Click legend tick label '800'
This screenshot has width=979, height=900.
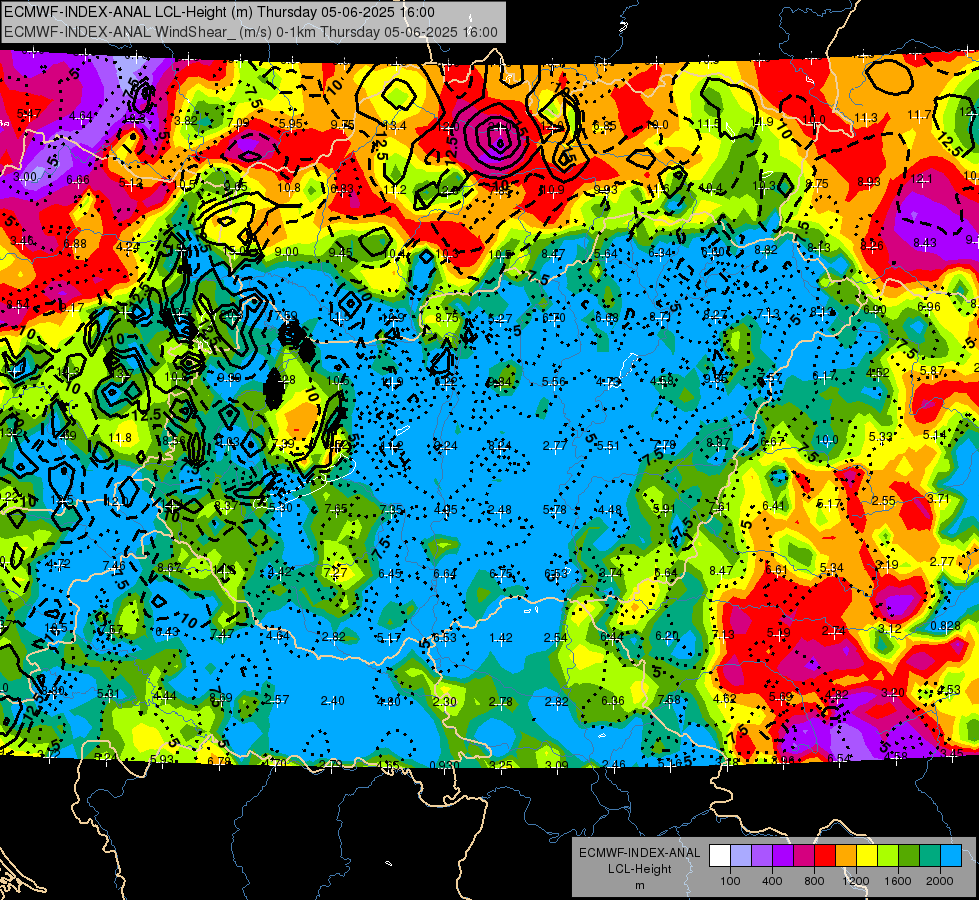(x=814, y=881)
